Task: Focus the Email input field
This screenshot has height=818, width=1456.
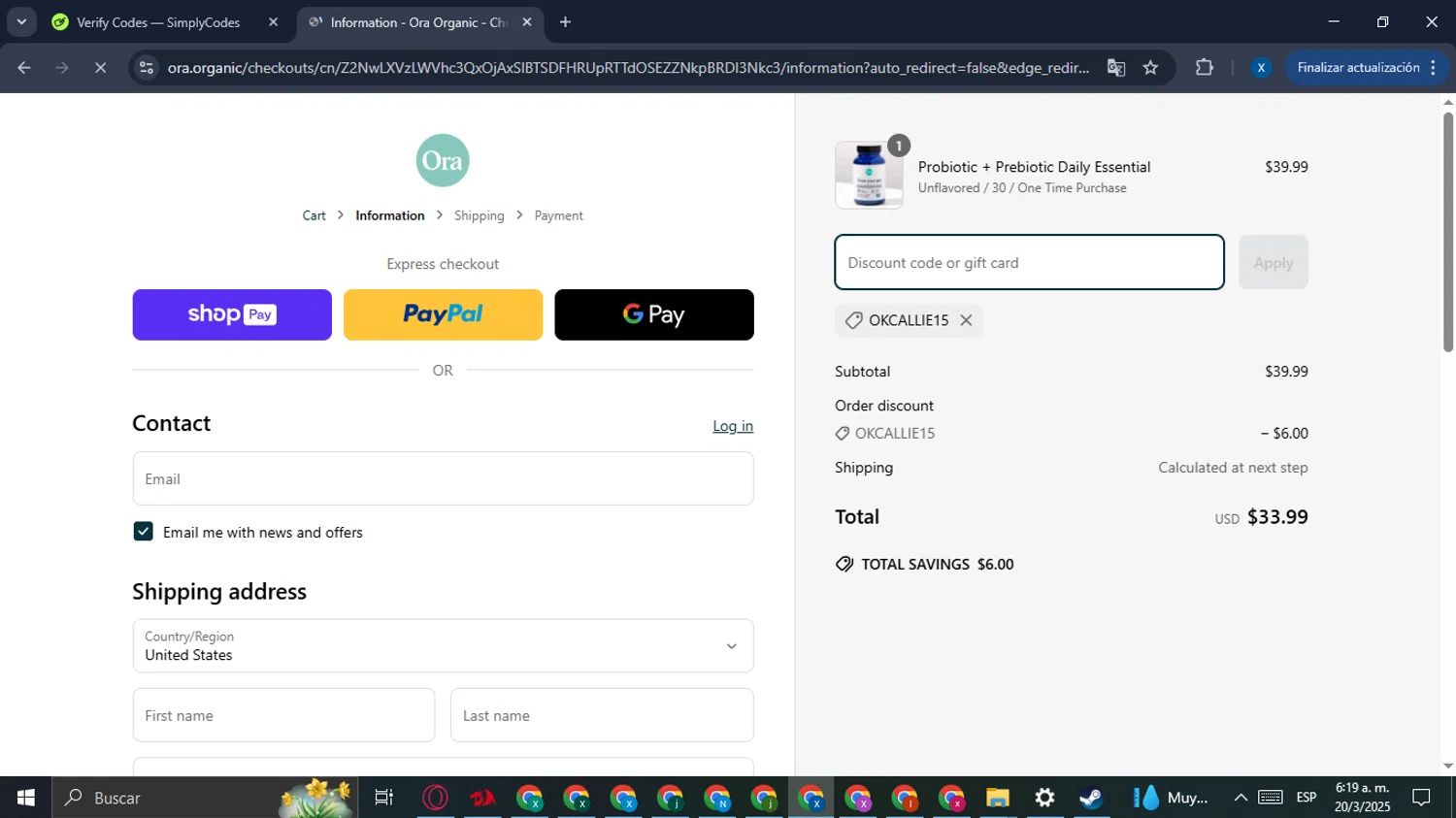Action: pyautogui.click(x=444, y=478)
